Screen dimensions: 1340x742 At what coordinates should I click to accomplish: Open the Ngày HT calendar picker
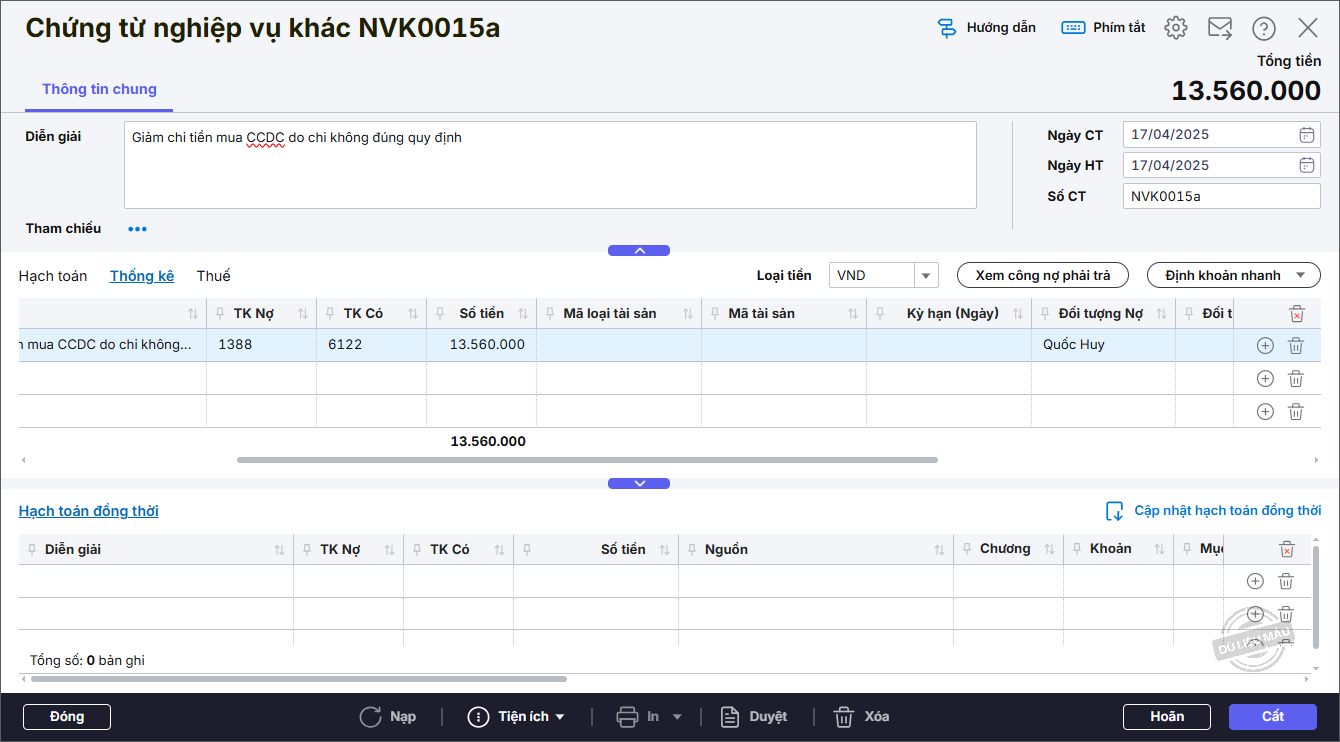pos(1306,166)
